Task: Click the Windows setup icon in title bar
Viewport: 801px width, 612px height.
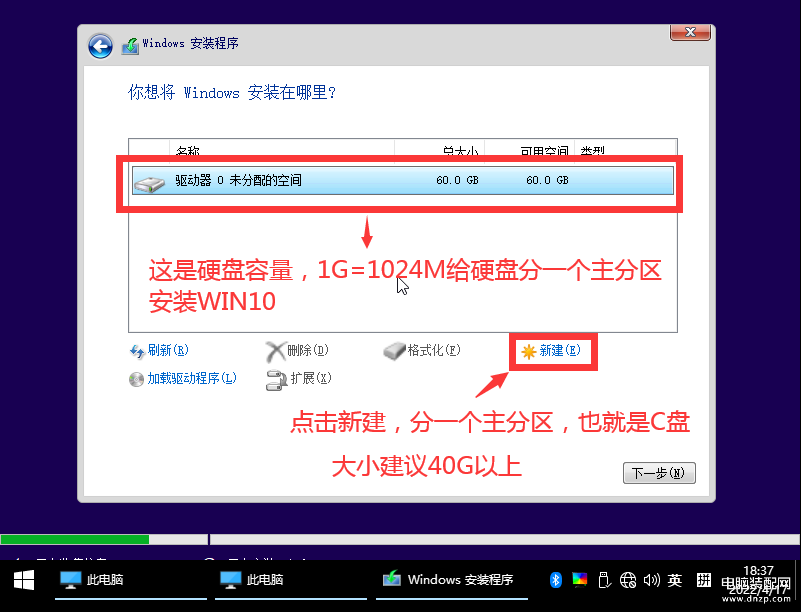Action: (x=130, y=45)
